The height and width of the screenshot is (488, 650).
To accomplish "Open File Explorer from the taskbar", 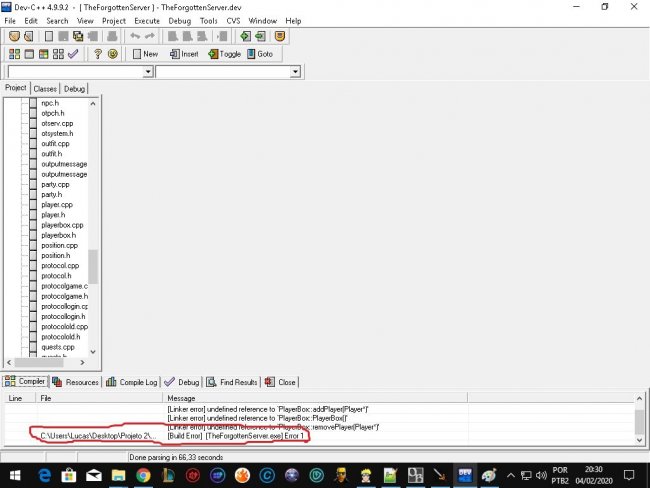I will (118, 475).
